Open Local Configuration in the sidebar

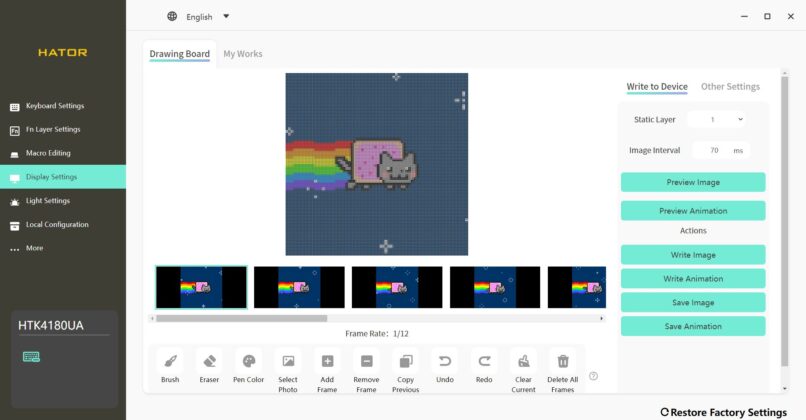63,225
